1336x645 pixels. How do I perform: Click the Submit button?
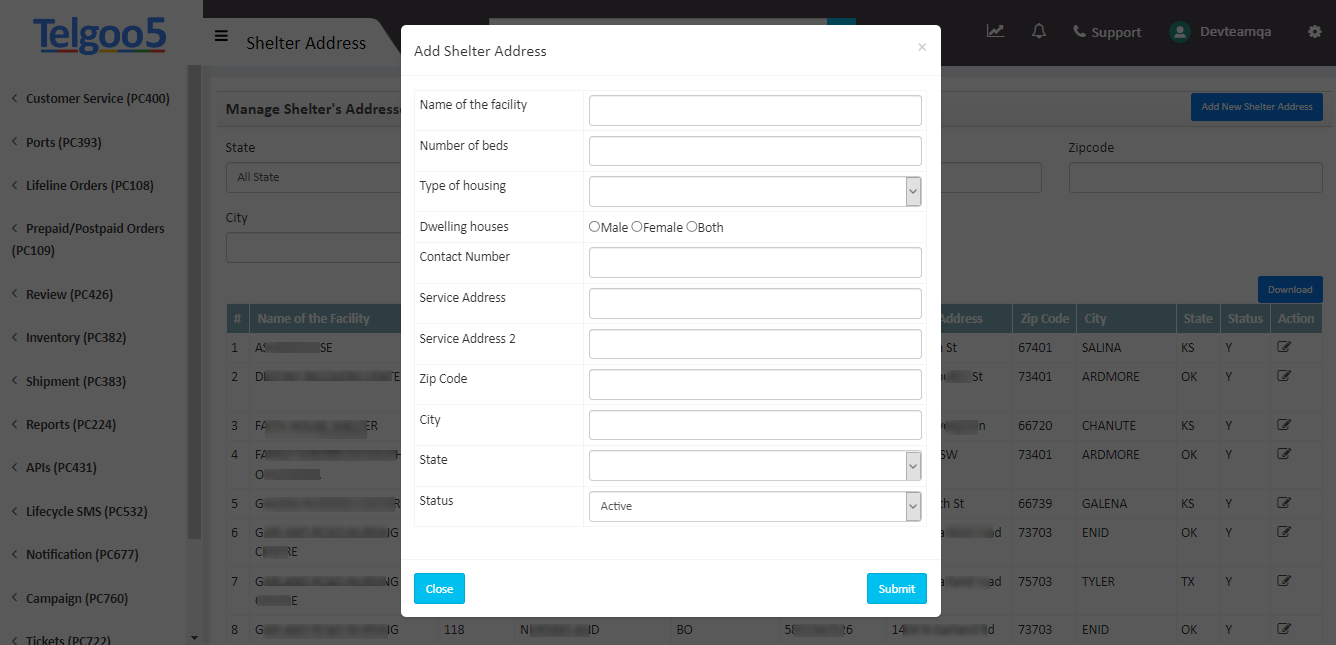(x=896, y=588)
